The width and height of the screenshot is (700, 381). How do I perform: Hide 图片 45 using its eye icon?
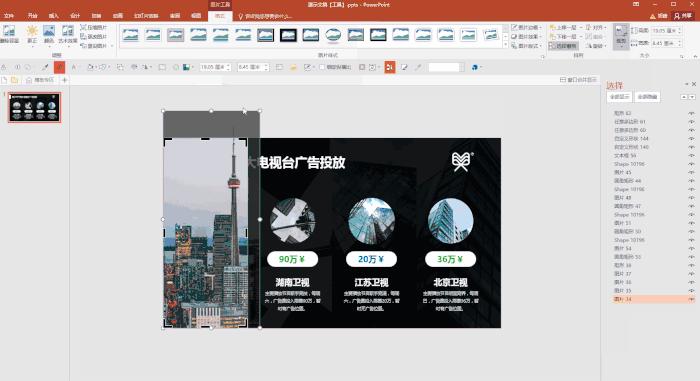pyautogui.click(x=691, y=172)
